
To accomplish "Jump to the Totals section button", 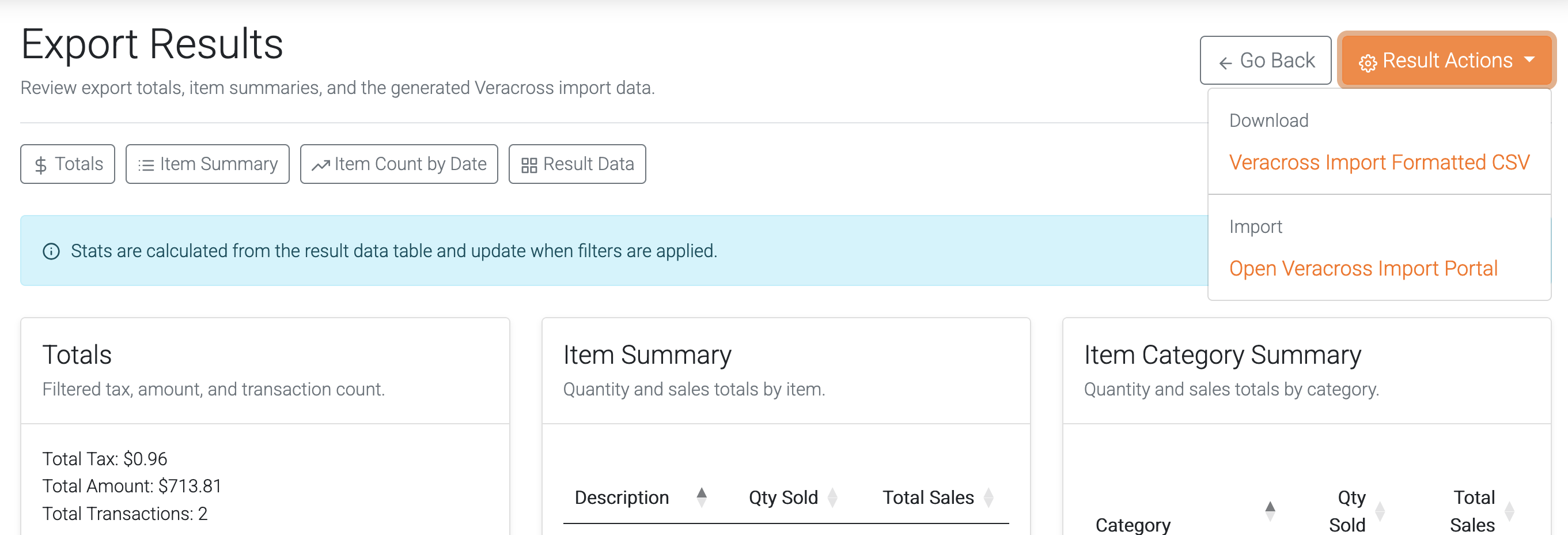I will pos(67,164).
